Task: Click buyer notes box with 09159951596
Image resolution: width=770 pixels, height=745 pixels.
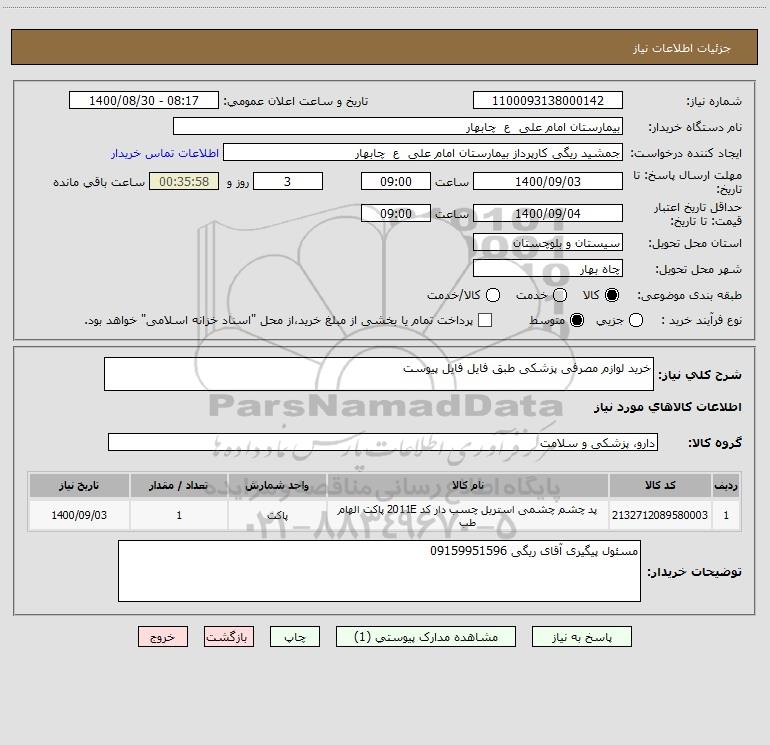Action: coord(379,571)
